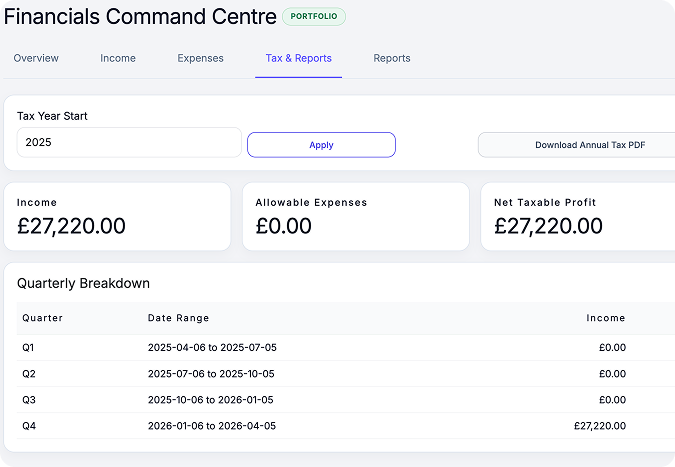Click the Tax Year Start label

pos(52,116)
